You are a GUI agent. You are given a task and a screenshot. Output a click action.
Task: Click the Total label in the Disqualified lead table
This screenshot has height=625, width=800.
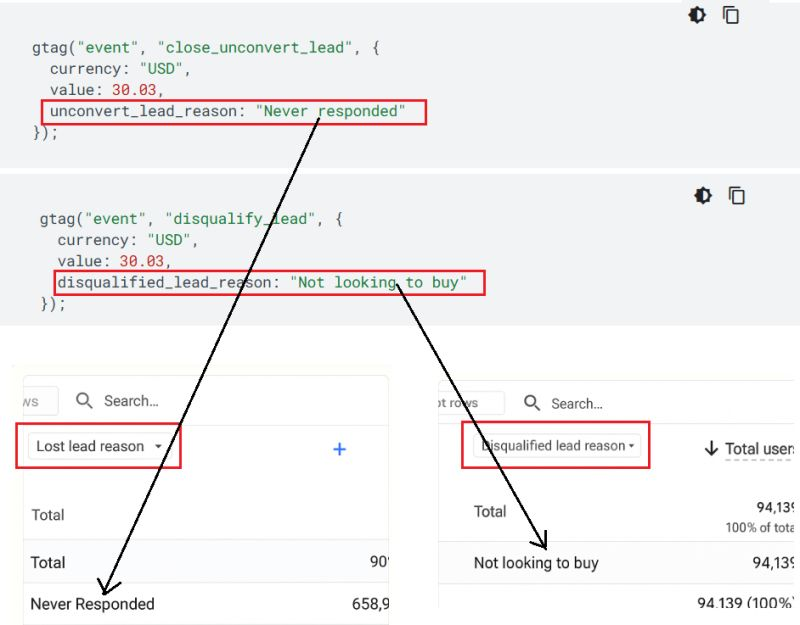click(x=490, y=511)
